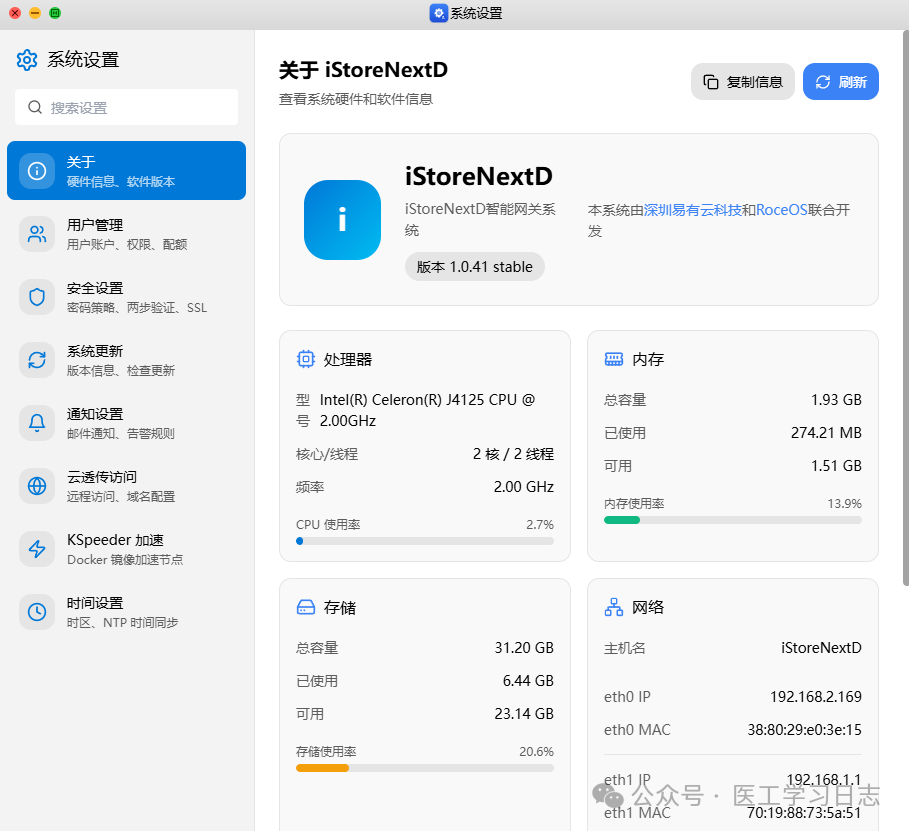Click the 安全设置 shield icon
This screenshot has width=909, height=831.
coord(37,297)
